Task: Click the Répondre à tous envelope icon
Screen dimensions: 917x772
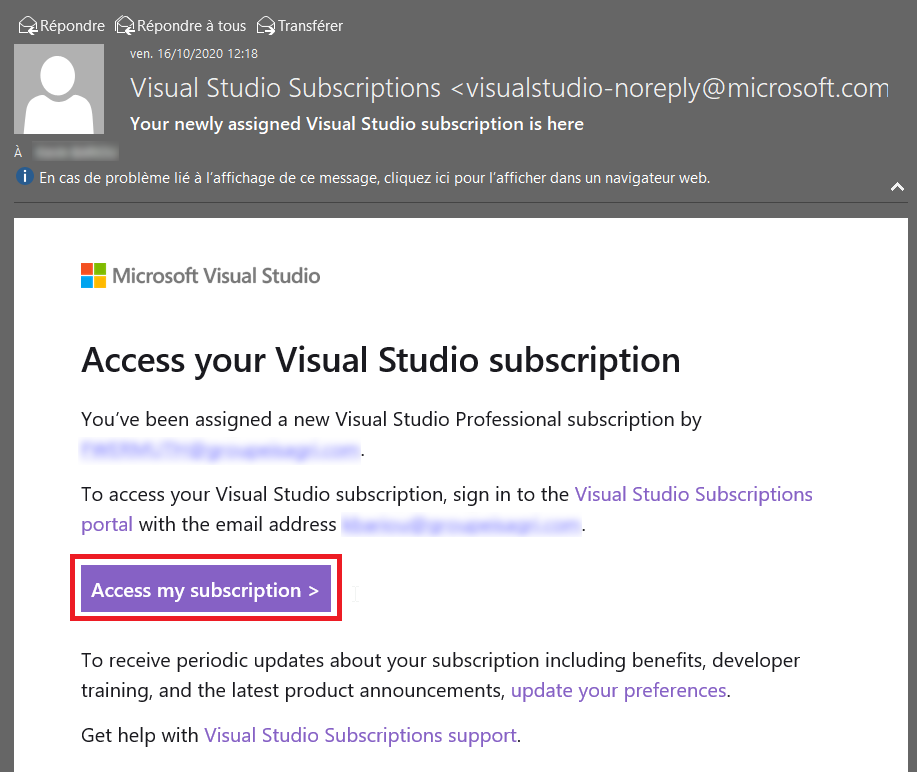Action: 125,26
